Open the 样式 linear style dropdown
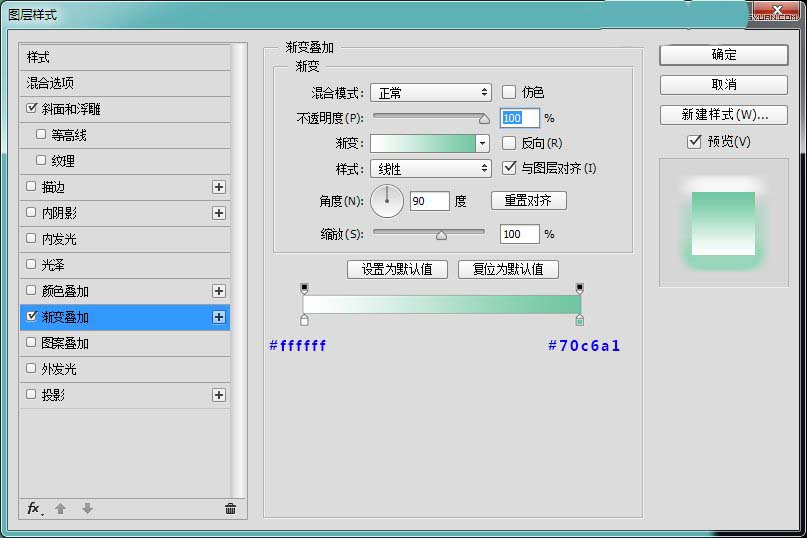This screenshot has width=807, height=538. click(x=431, y=169)
